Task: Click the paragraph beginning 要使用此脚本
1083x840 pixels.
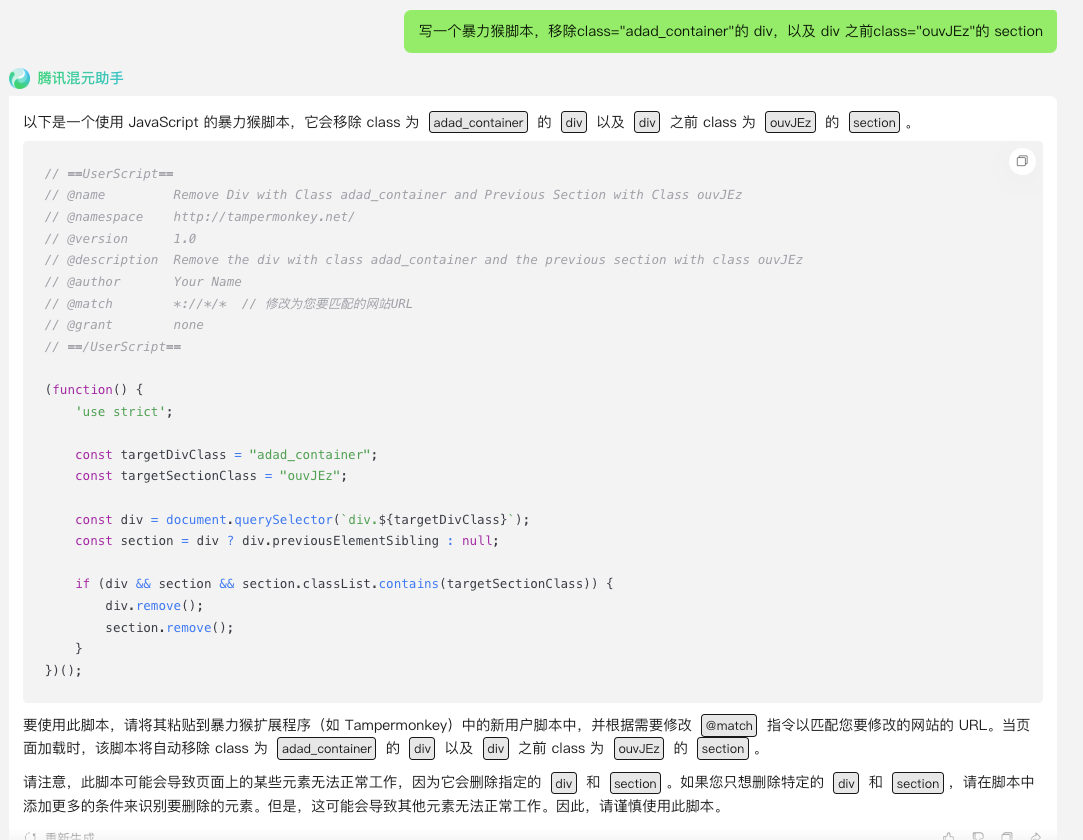Action: click(528, 736)
